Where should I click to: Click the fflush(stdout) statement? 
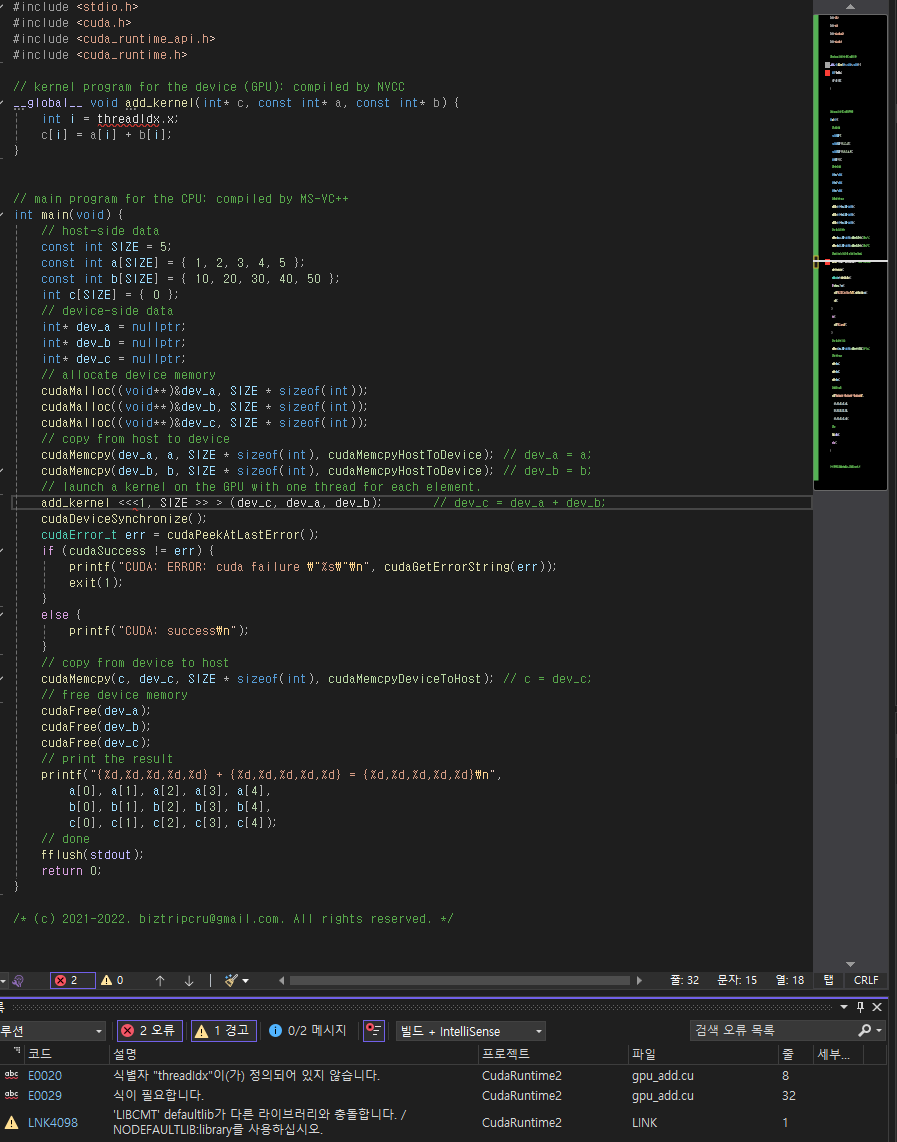tap(92, 854)
